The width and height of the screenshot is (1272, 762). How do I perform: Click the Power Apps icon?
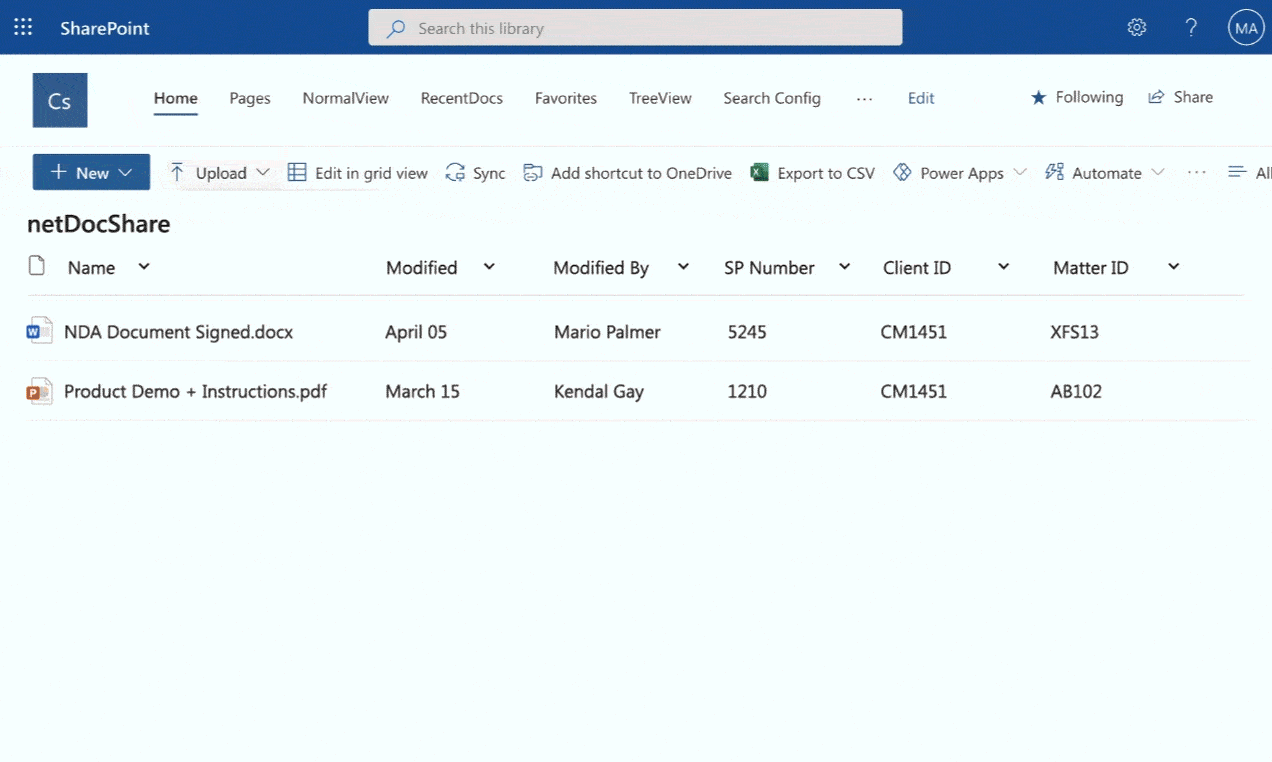click(902, 172)
